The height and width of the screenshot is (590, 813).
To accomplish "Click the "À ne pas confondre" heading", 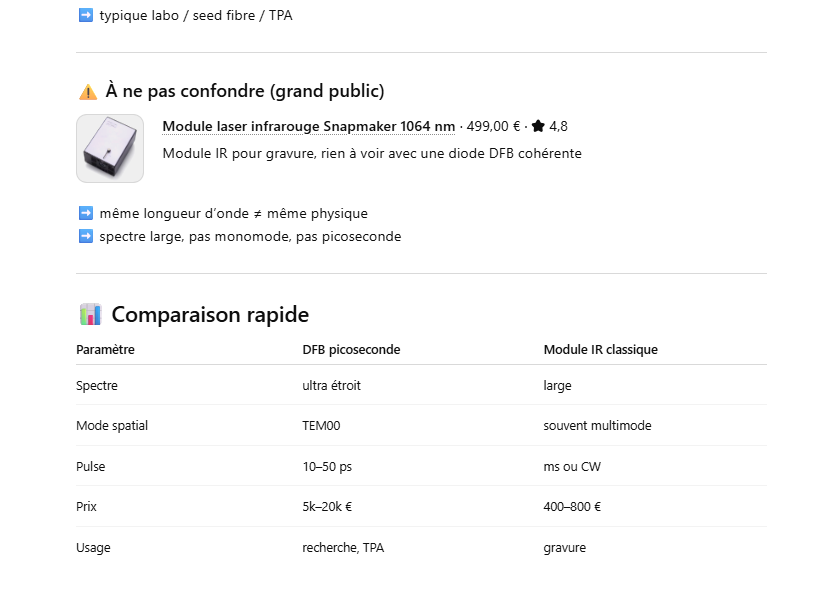I will tap(244, 92).
